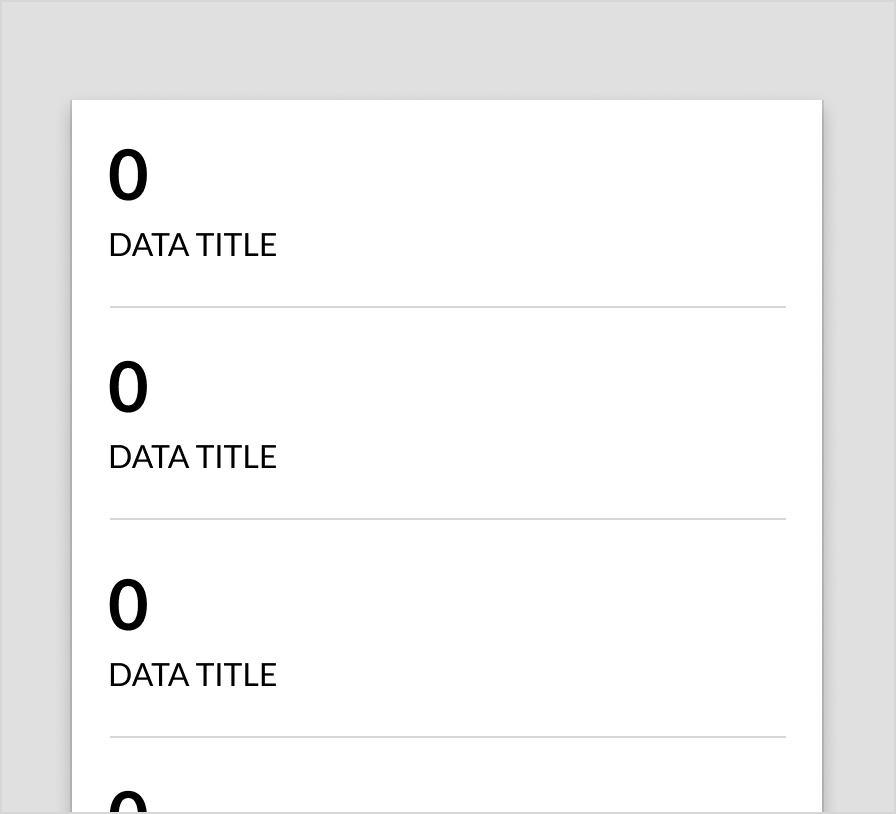896x814 pixels.
Task: Click empty white space right of first 0
Action: [500, 176]
